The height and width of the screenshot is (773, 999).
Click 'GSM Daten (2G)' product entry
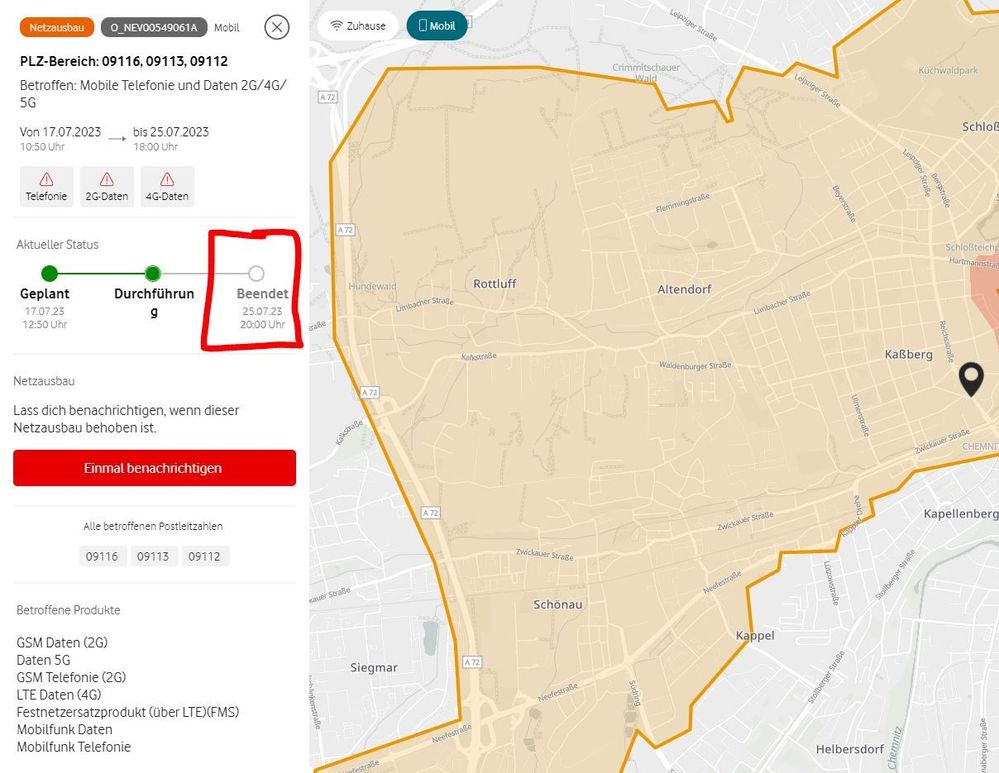click(x=62, y=642)
